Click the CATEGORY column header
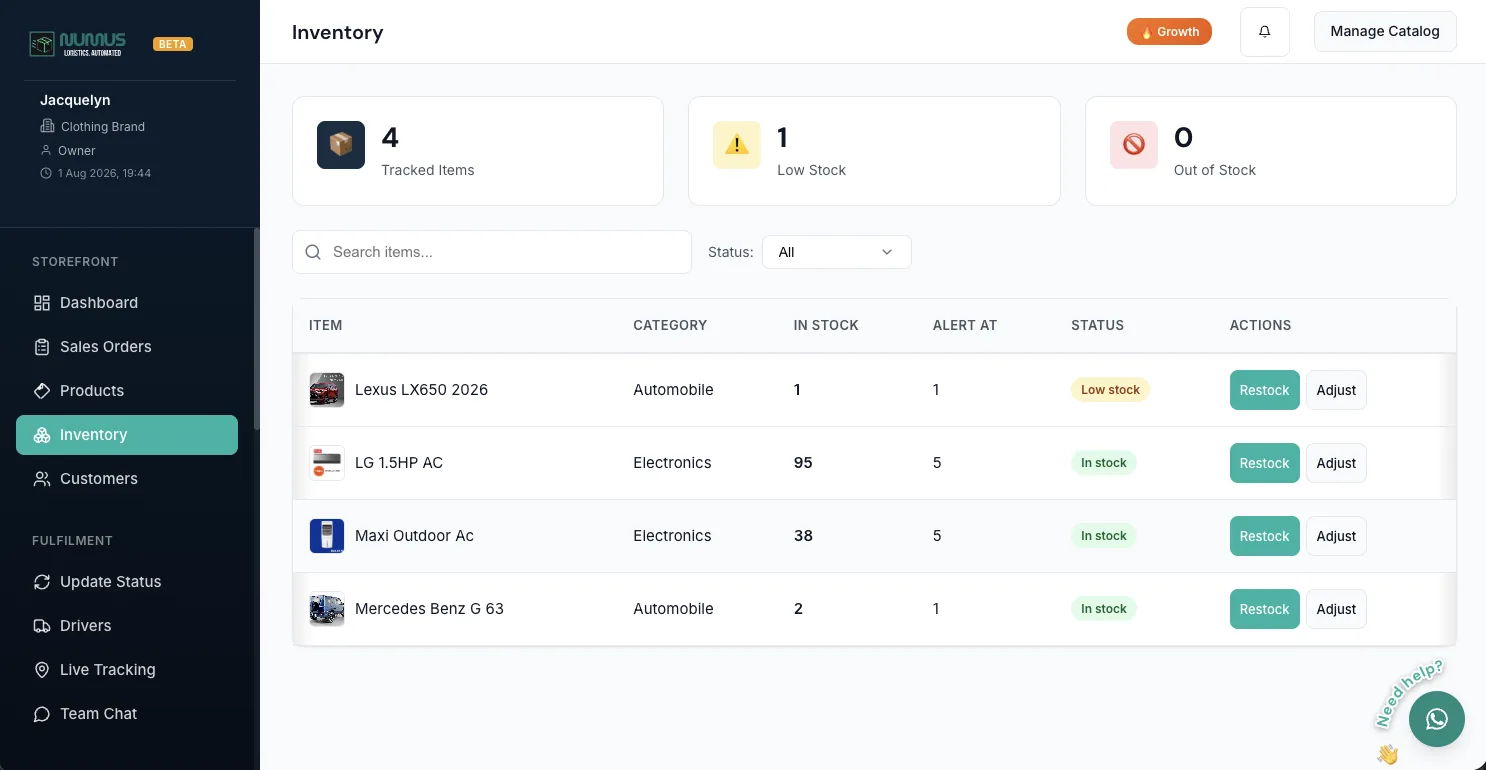Screen dimensions: 1486x770 [x=670, y=325]
